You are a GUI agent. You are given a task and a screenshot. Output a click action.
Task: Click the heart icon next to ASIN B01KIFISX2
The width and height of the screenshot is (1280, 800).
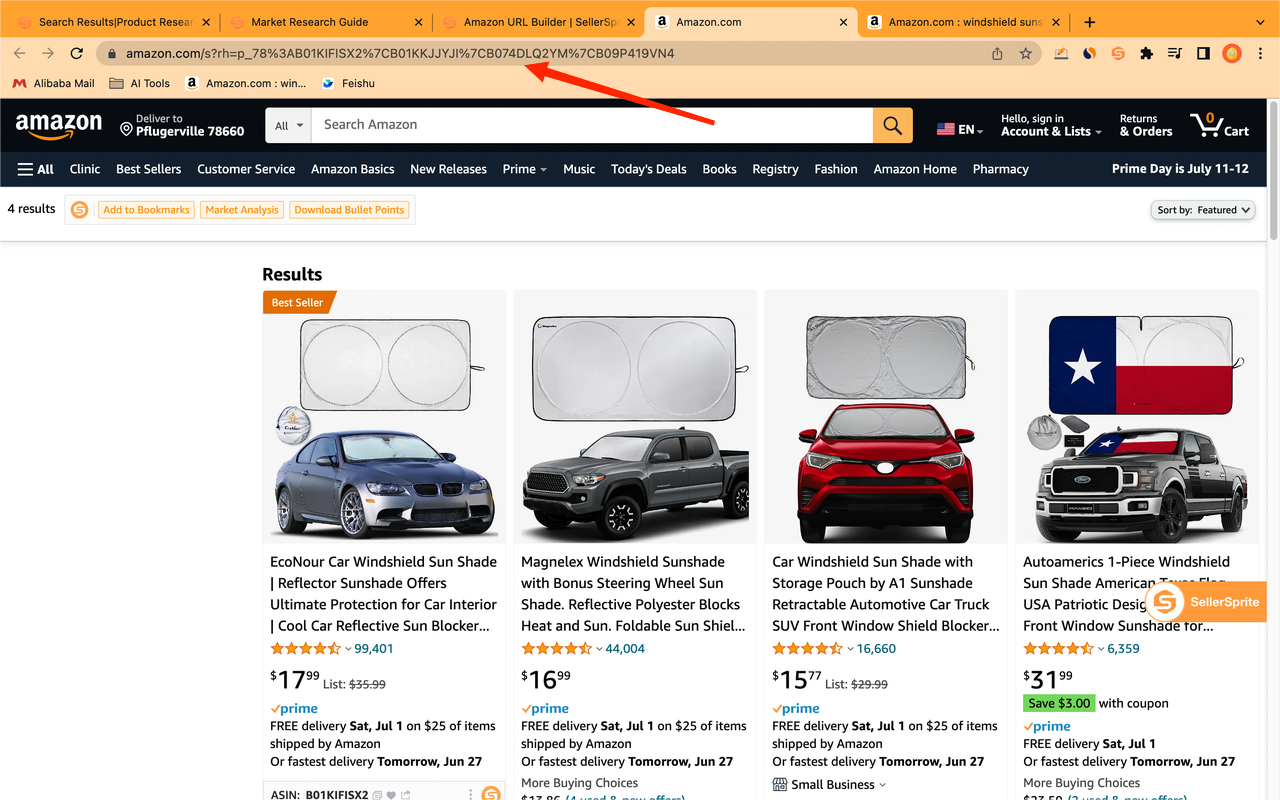[392, 795]
